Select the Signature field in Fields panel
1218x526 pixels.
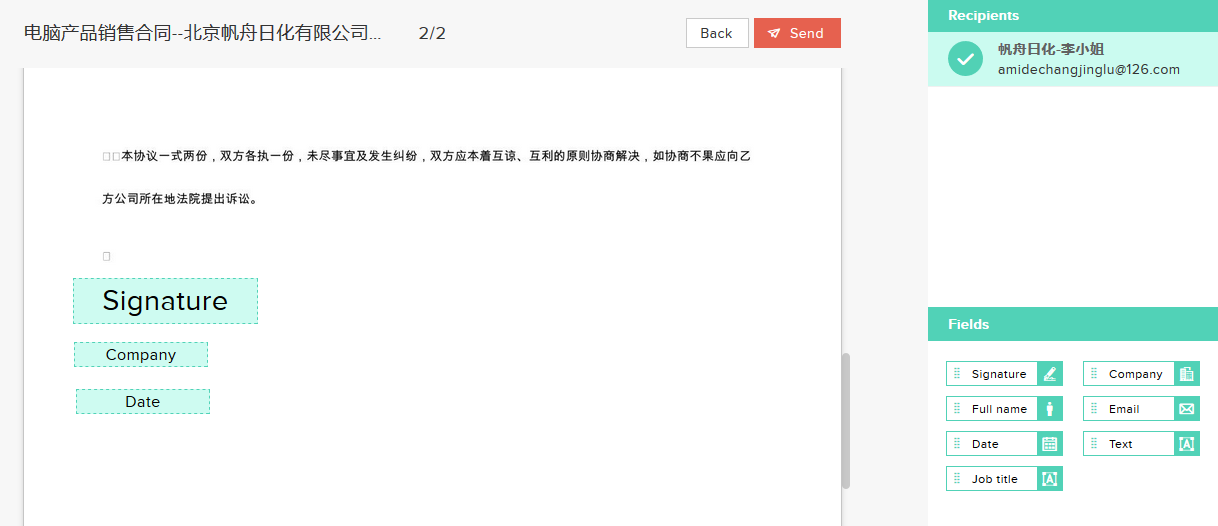coord(1004,374)
